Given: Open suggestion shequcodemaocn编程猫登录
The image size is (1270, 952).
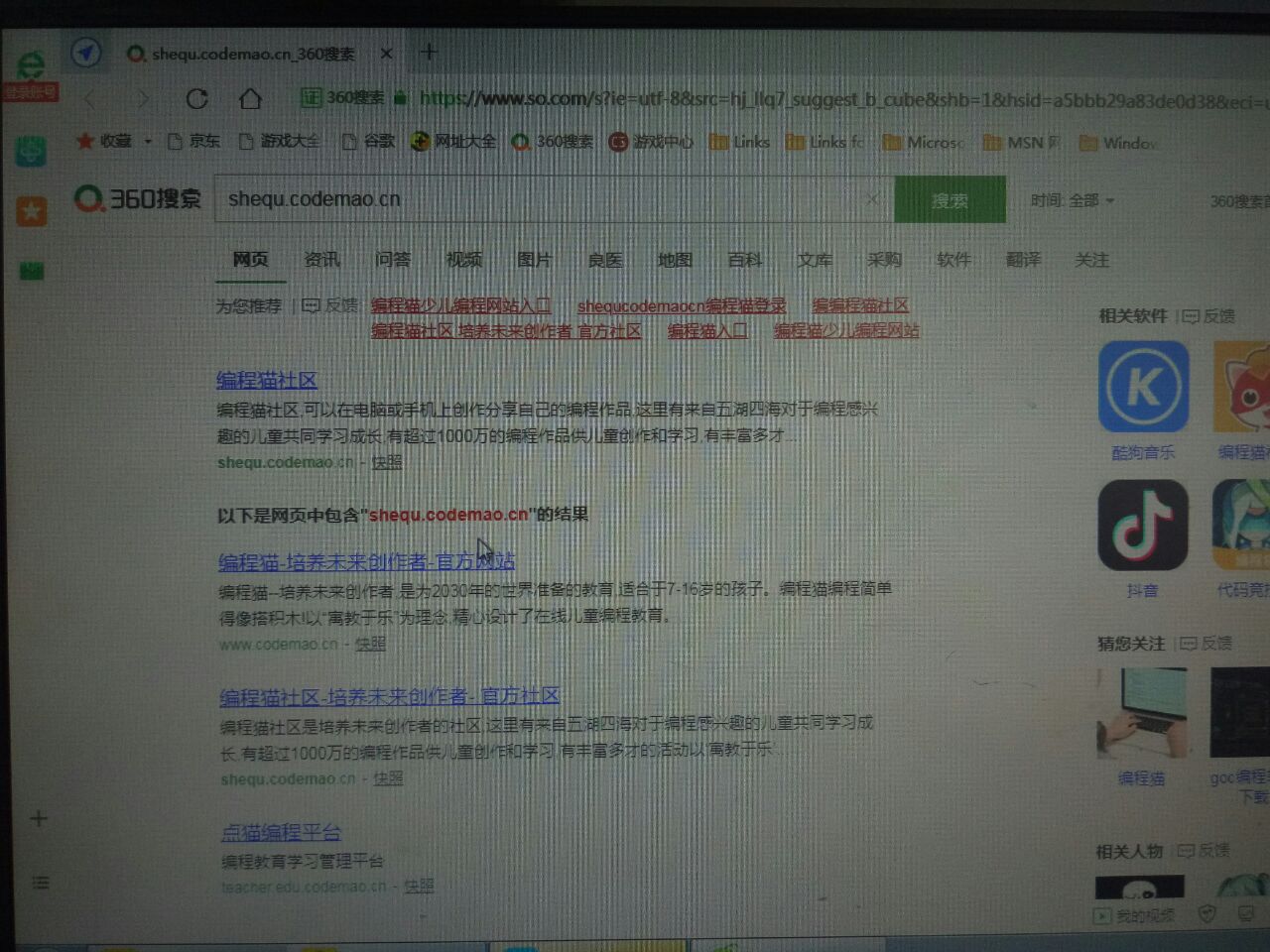Looking at the screenshot, I should (x=682, y=305).
